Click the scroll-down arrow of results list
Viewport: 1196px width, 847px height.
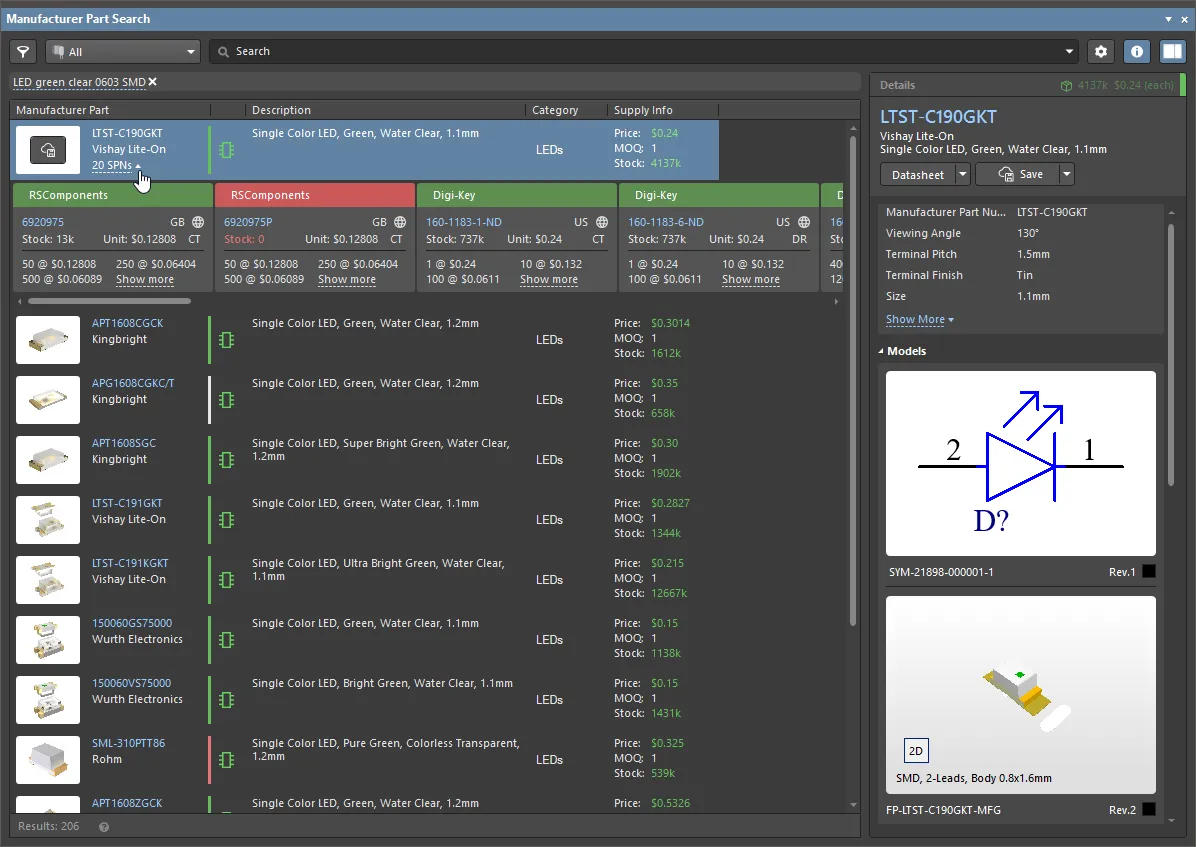coord(853,804)
